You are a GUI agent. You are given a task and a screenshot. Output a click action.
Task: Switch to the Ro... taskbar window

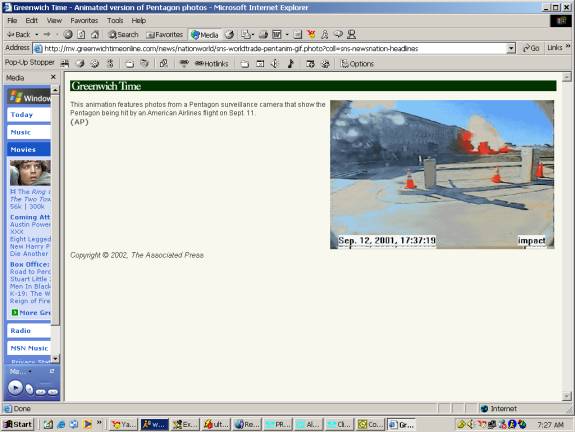(x=247, y=424)
